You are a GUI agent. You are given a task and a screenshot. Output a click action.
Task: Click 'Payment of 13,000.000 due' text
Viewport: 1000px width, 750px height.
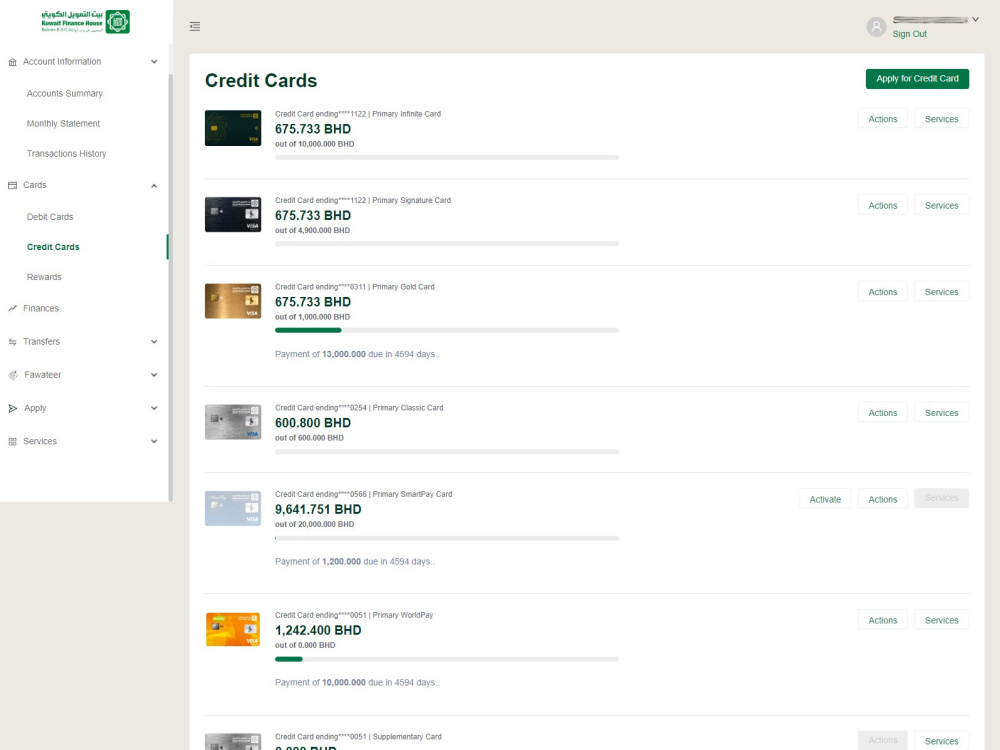click(357, 354)
